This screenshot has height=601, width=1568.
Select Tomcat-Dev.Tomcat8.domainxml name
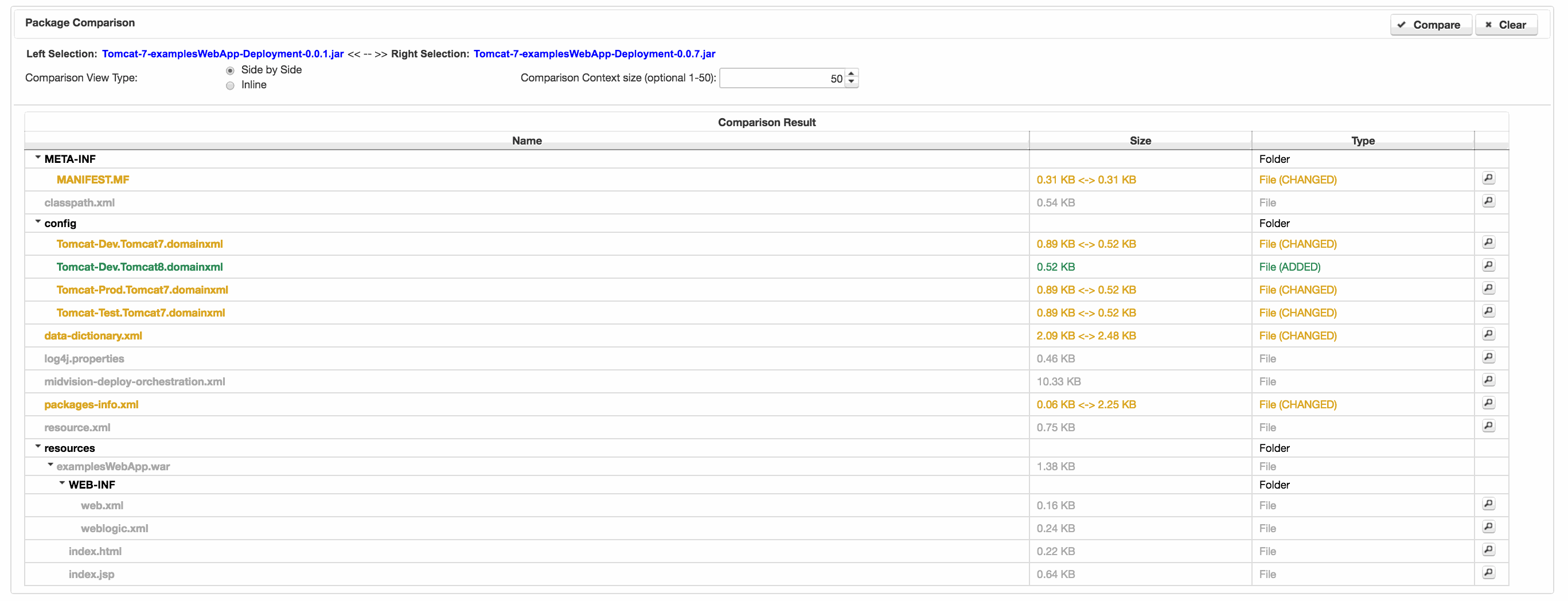point(139,267)
